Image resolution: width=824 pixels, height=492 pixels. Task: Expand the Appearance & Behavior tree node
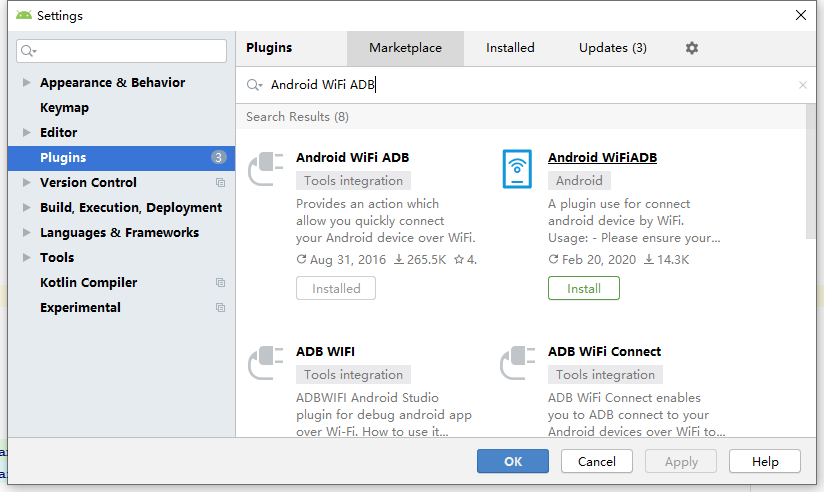point(26,83)
